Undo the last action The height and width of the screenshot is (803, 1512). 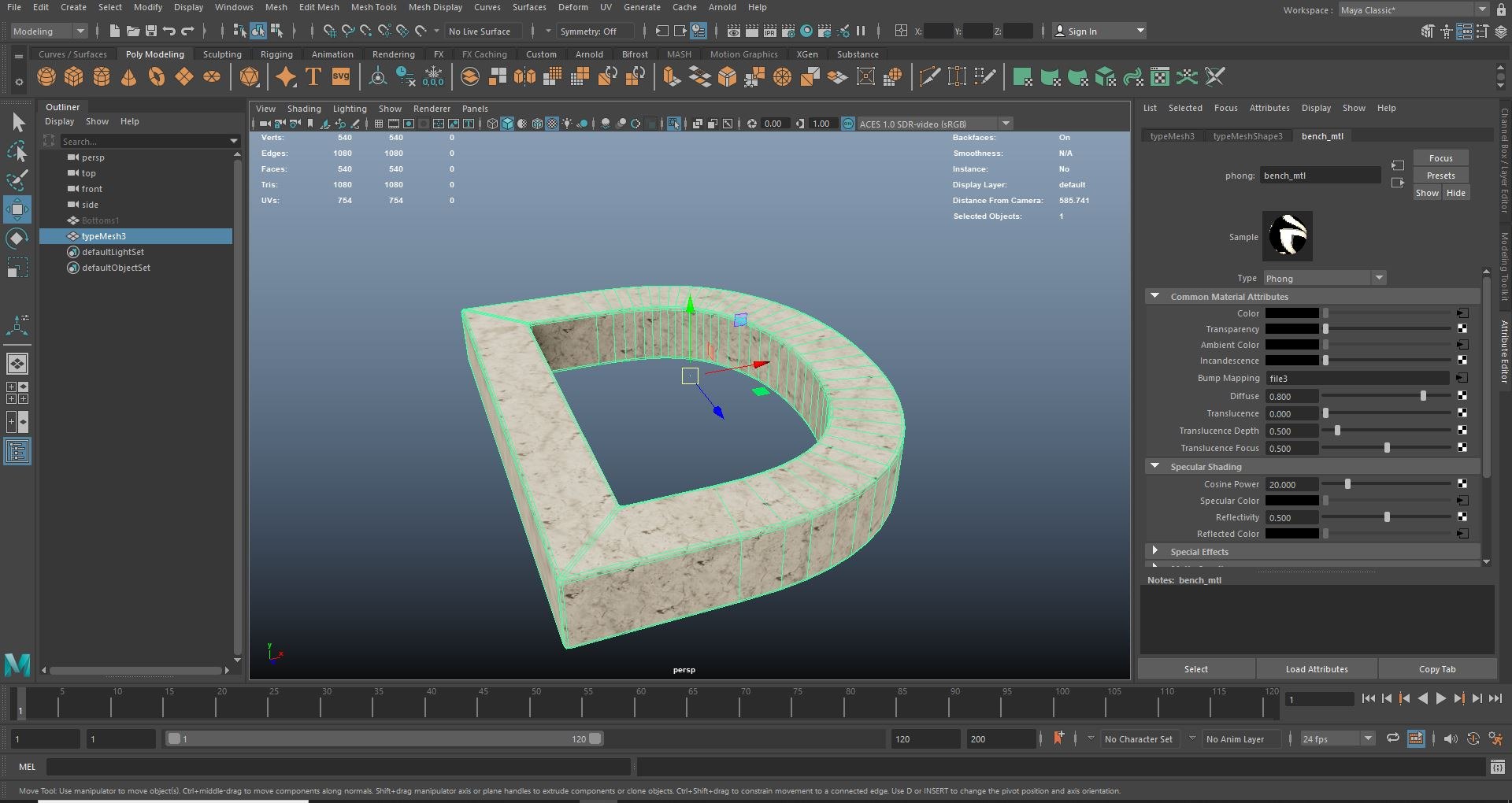169,31
